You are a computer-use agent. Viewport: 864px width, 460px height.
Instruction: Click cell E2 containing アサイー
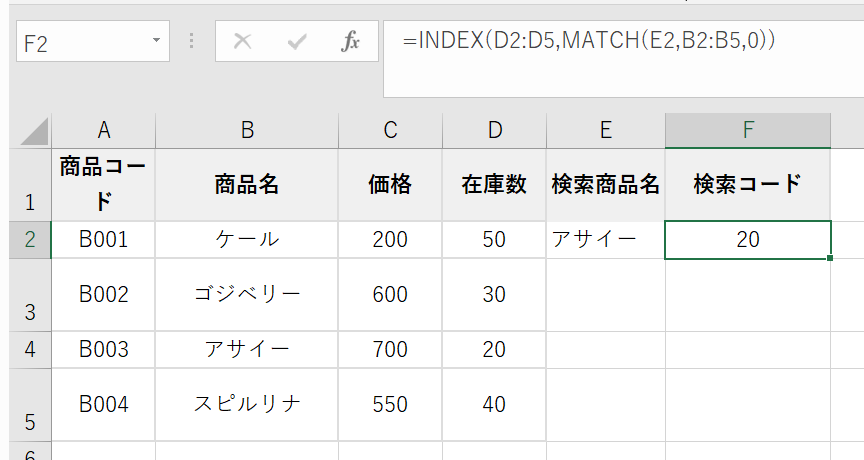click(605, 240)
